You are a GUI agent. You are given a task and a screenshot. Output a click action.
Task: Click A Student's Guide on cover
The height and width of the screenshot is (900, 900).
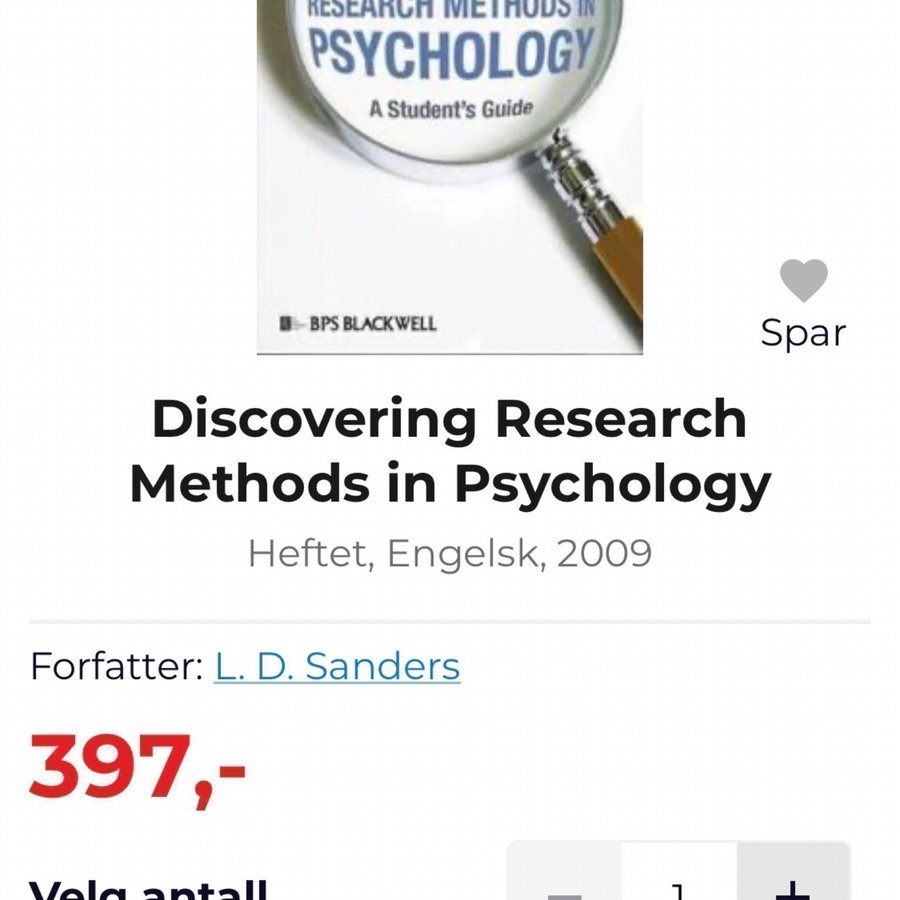point(451,108)
